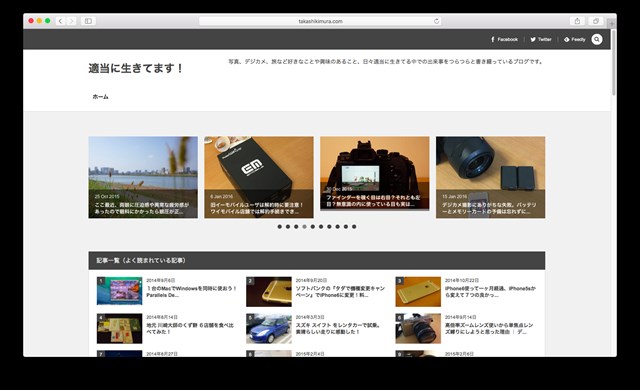
Task: Show all tabs with the tab overview button
Action: point(596,21)
